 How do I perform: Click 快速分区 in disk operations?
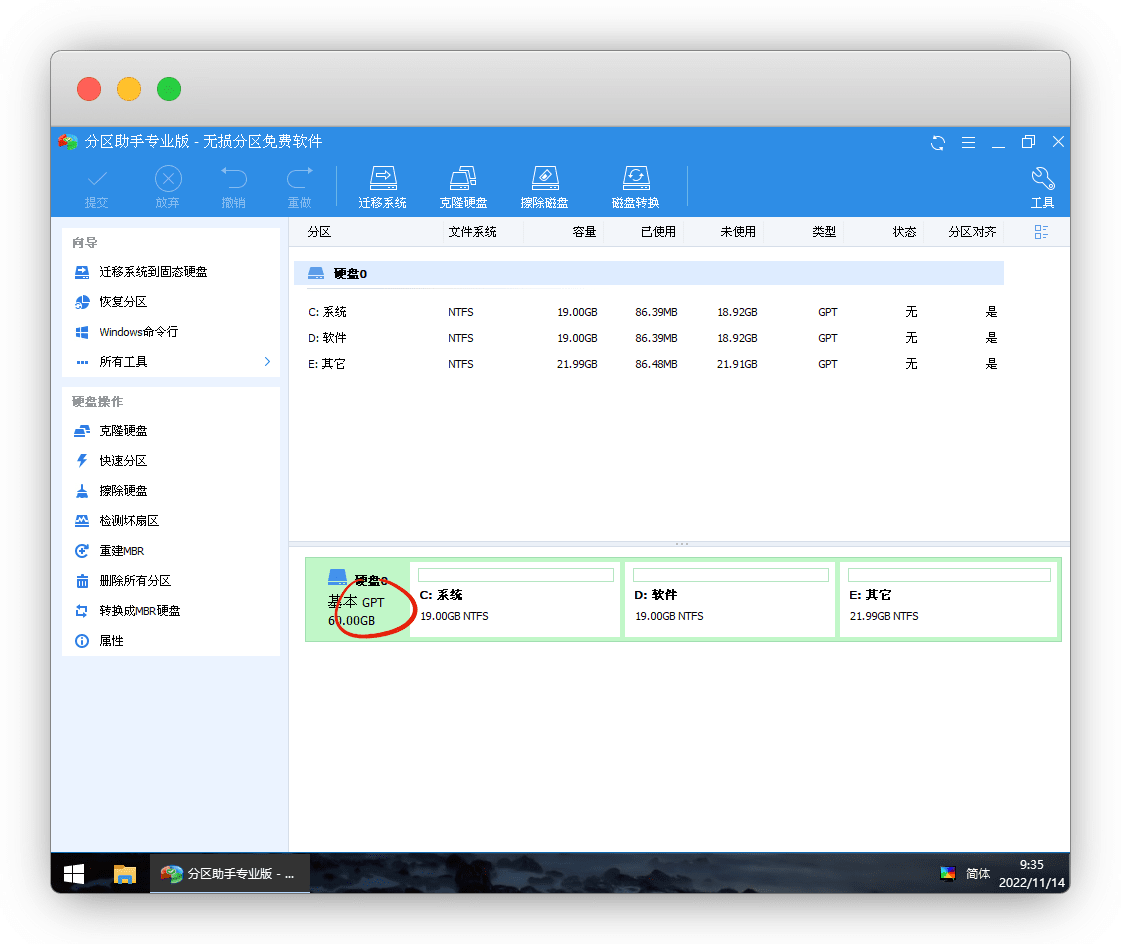pyautogui.click(x=122, y=461)
